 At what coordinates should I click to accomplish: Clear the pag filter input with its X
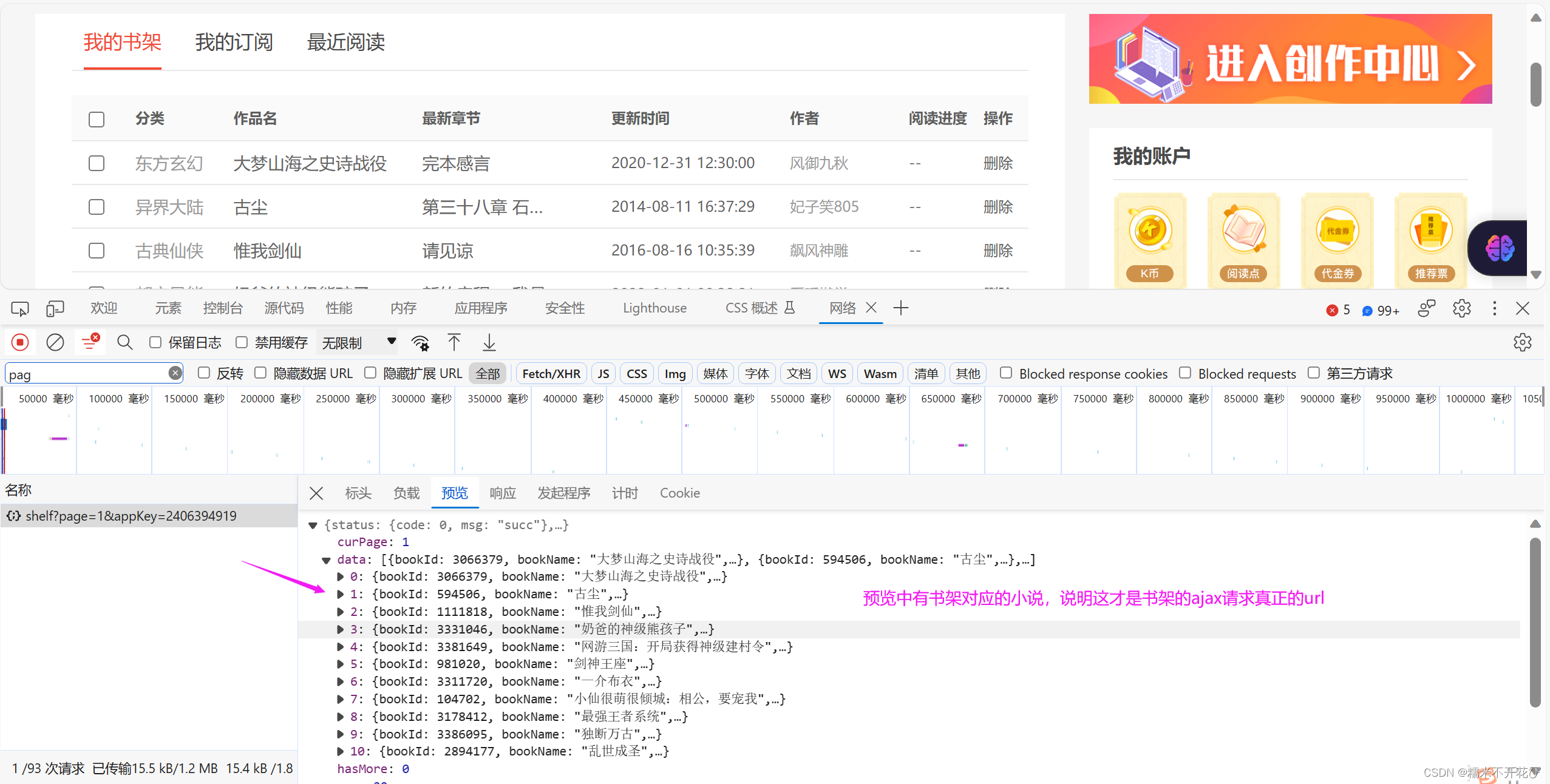tap(175, 373)
